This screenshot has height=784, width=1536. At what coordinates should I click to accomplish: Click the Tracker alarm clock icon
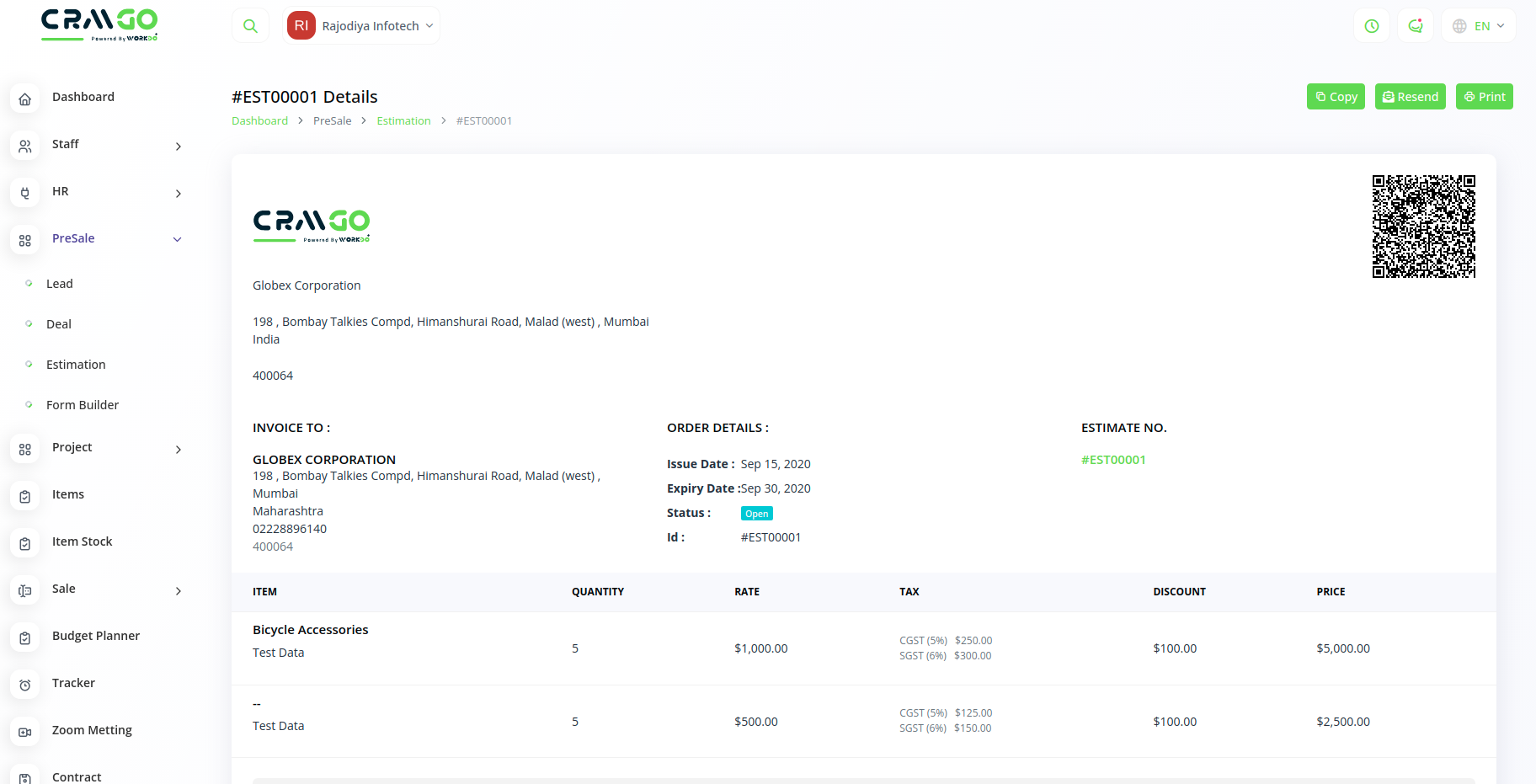click(25, 685)
